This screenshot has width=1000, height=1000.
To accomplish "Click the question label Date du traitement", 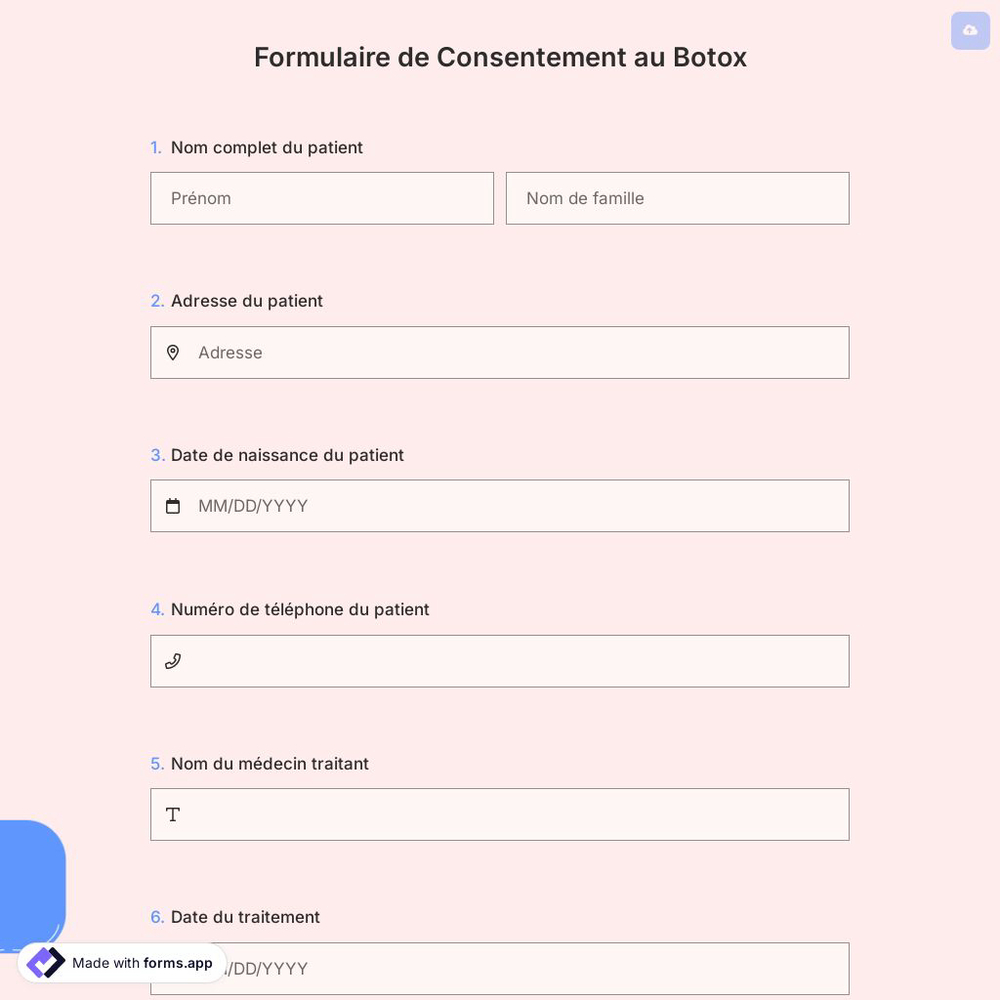I will pyautogui.click(x=245, y=916).
